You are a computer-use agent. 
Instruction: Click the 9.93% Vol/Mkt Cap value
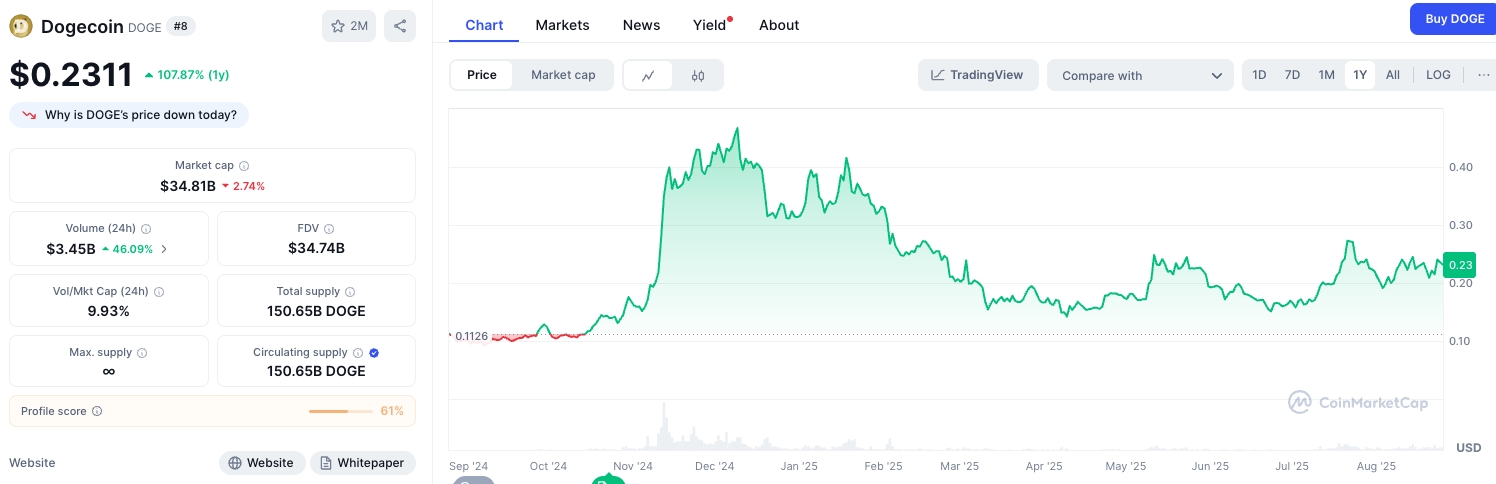tap(108, 311)
